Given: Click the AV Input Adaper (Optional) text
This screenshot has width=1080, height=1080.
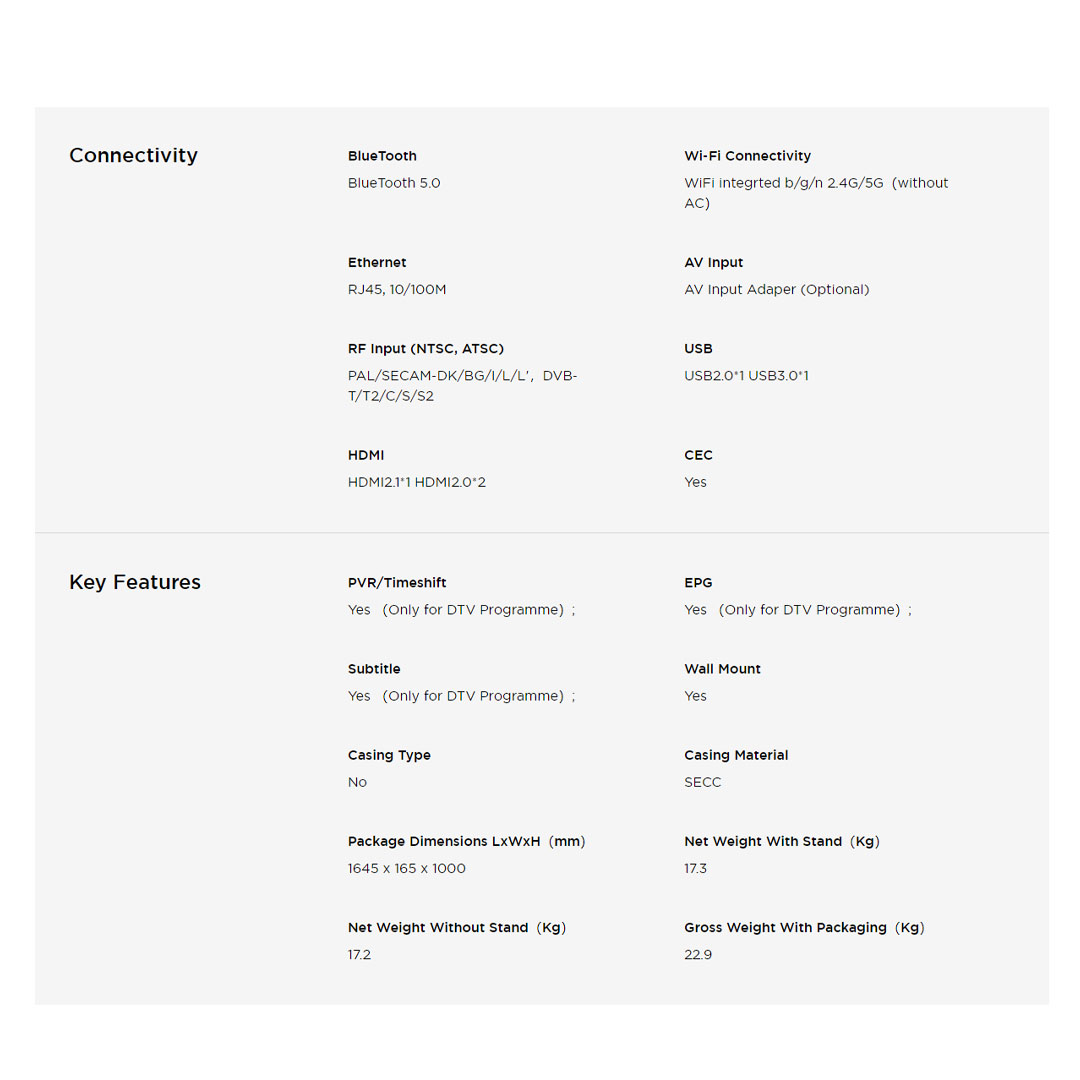Looking at the screenshot, I should pyautogui.click(x=776, y=289).
